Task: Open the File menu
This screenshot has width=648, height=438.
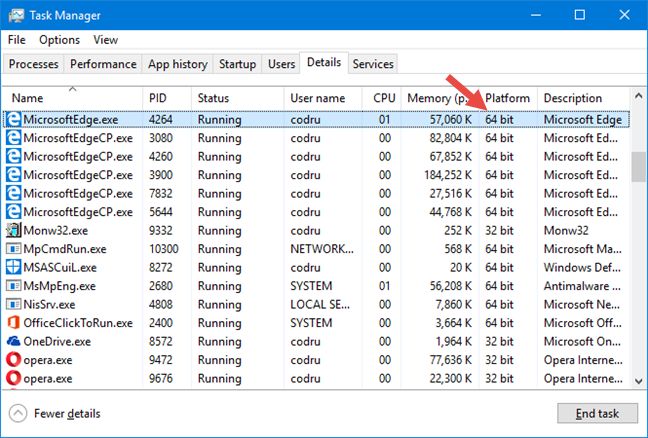Action: [x=17, y=40]
